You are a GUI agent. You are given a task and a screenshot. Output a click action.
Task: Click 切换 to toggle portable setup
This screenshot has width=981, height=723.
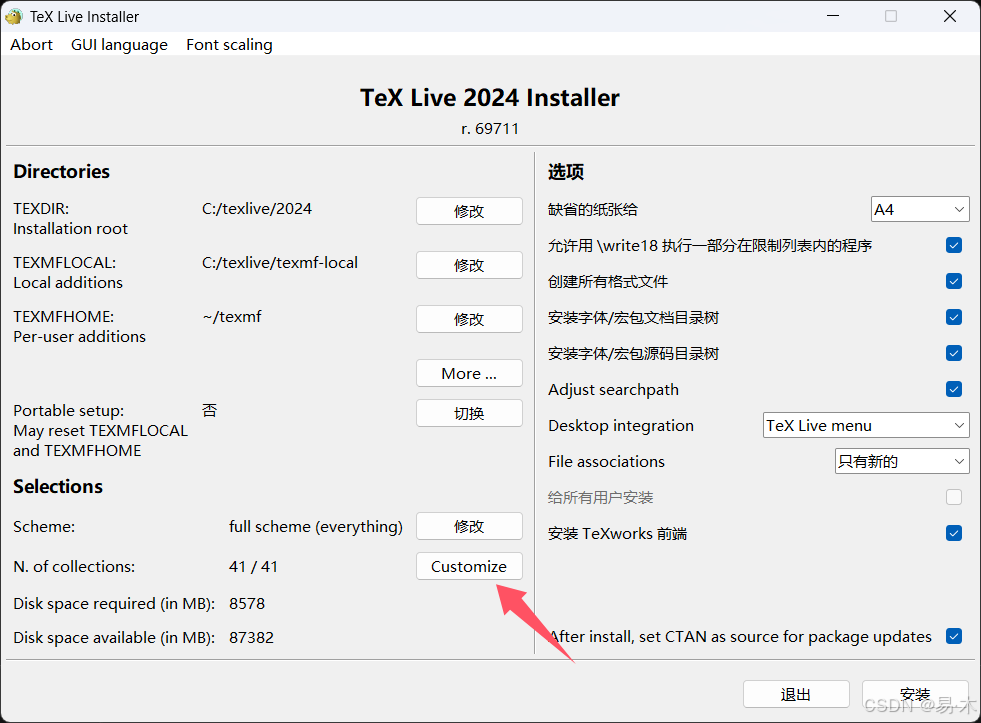click(x=468, y=413)
